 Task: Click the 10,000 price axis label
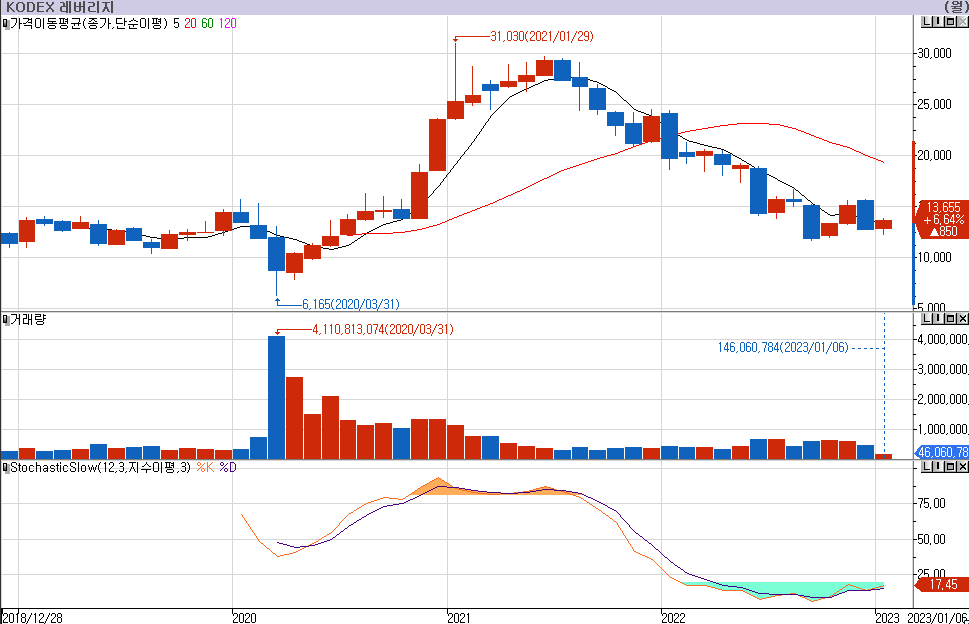click(934, 258)
